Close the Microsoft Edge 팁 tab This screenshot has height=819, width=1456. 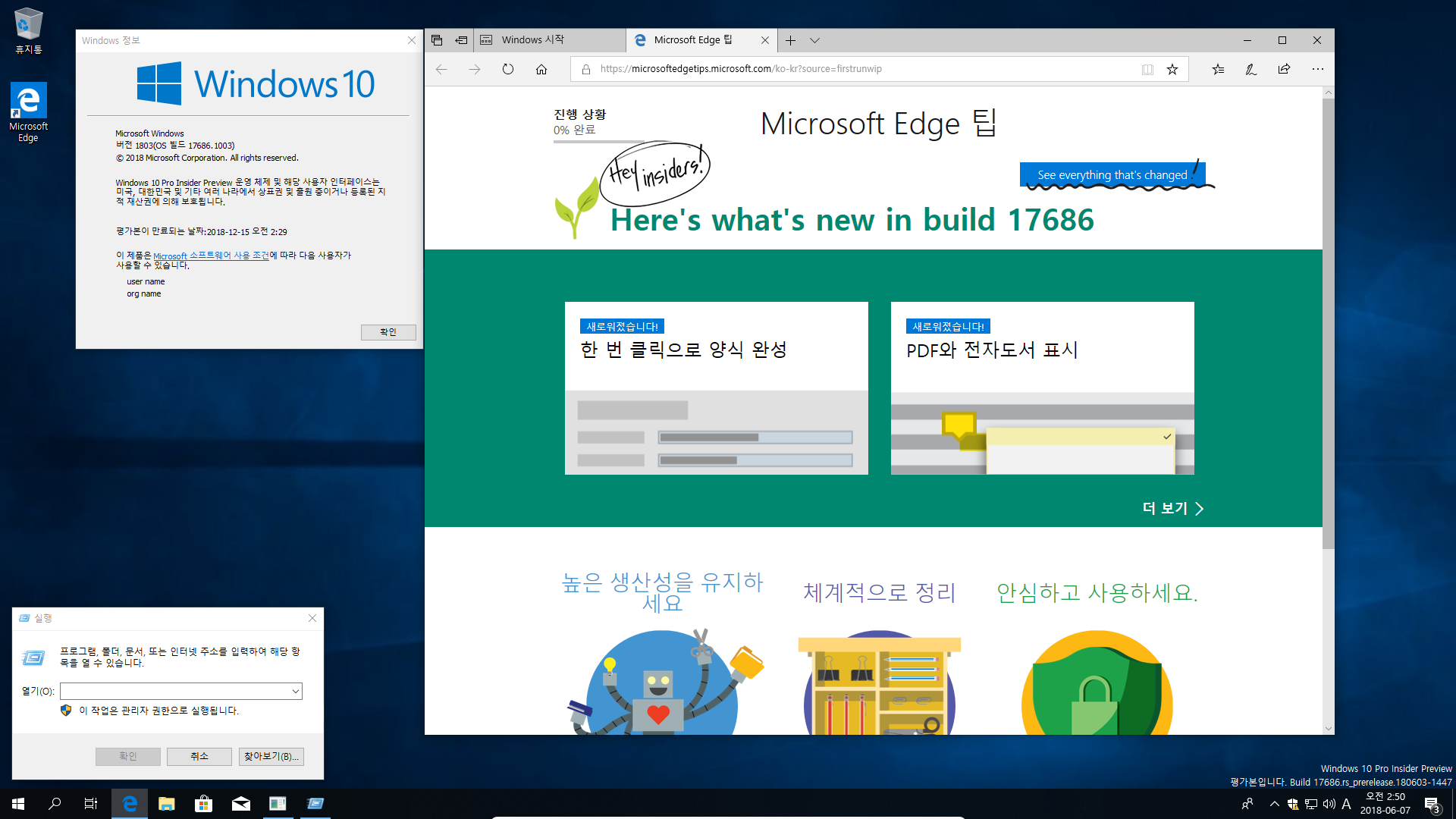[x=765, y=40]
